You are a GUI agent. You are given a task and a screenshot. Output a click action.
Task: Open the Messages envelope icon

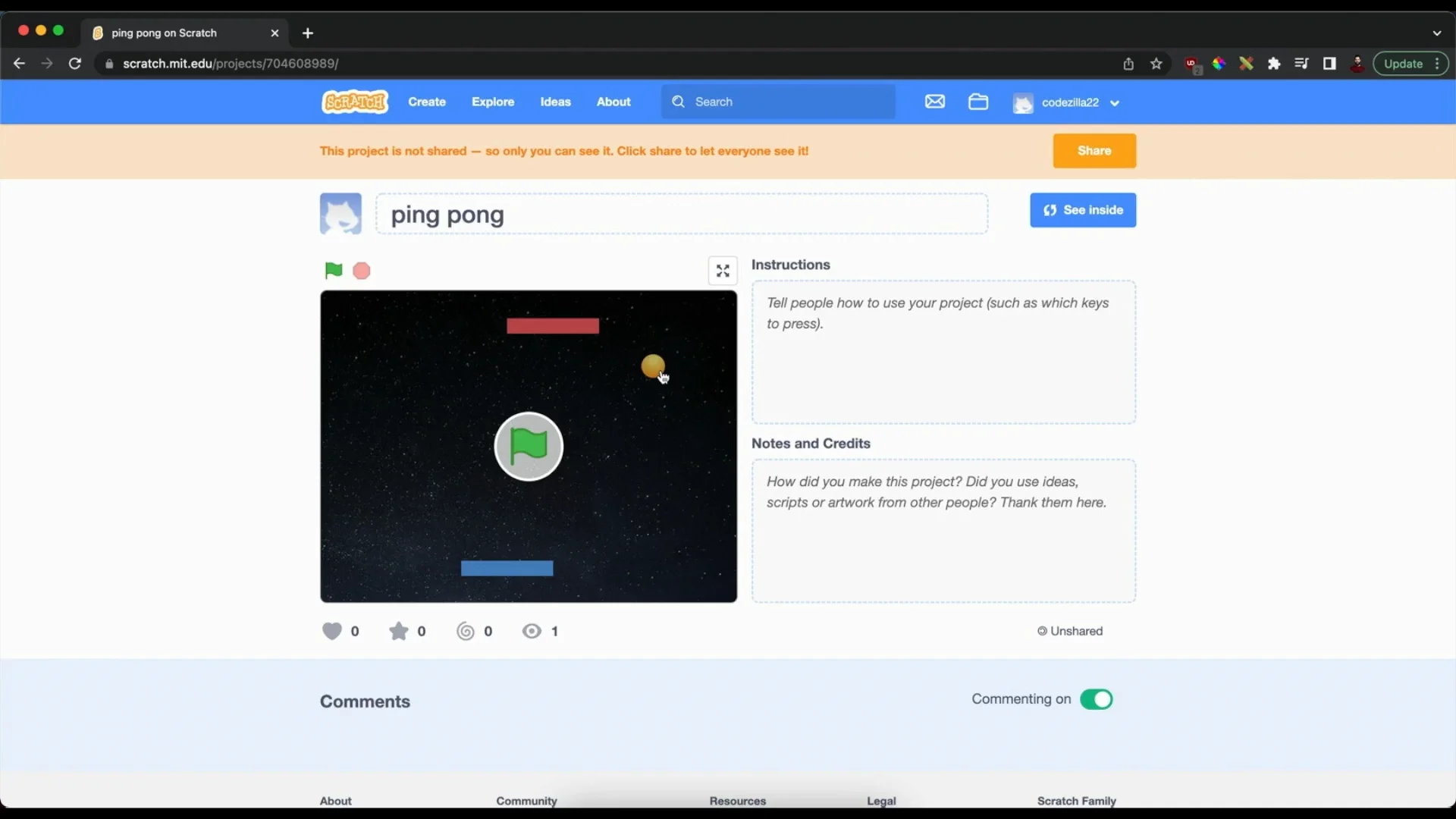(x=935, y=102)
